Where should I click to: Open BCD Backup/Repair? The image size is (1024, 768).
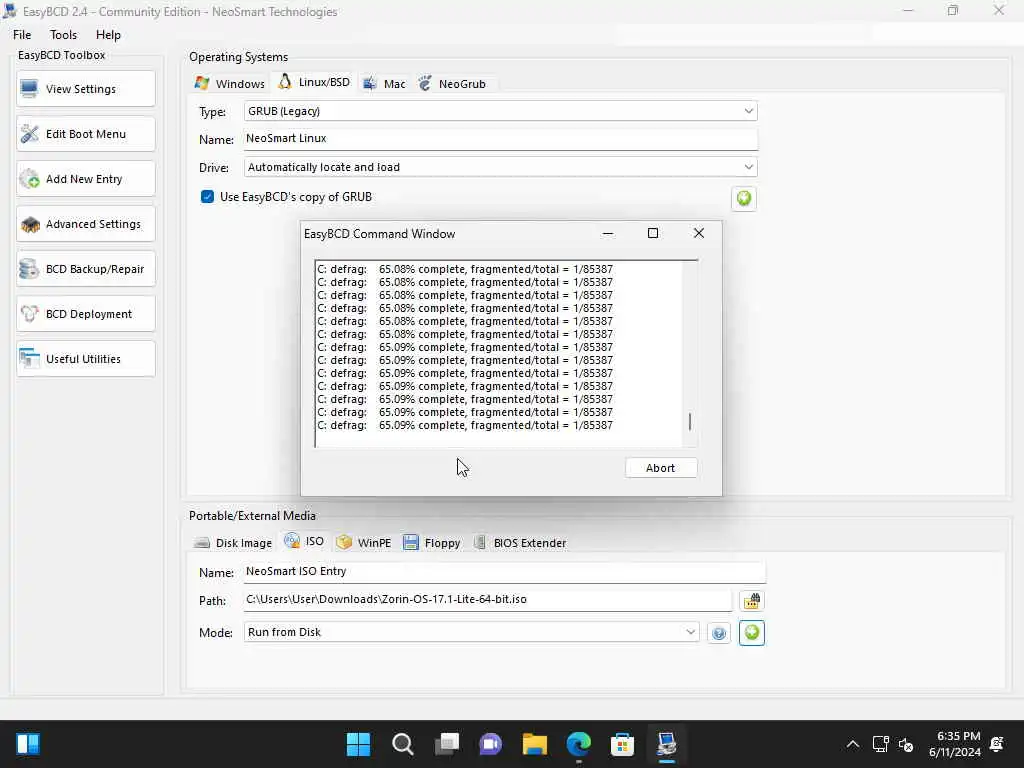pyautogui.click(x=86, y=269)
